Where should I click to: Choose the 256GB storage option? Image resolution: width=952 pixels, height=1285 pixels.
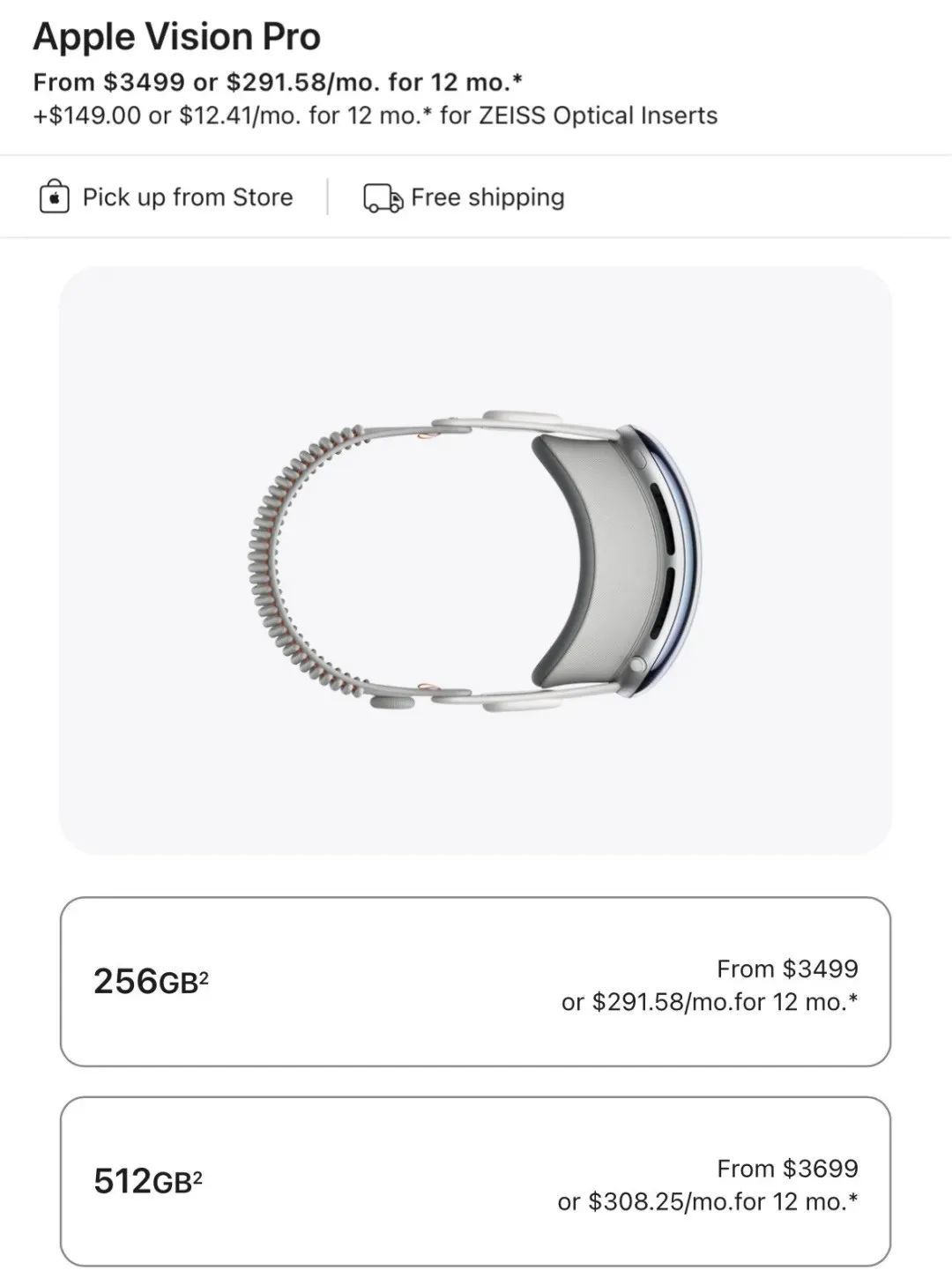tap(475, 981)
